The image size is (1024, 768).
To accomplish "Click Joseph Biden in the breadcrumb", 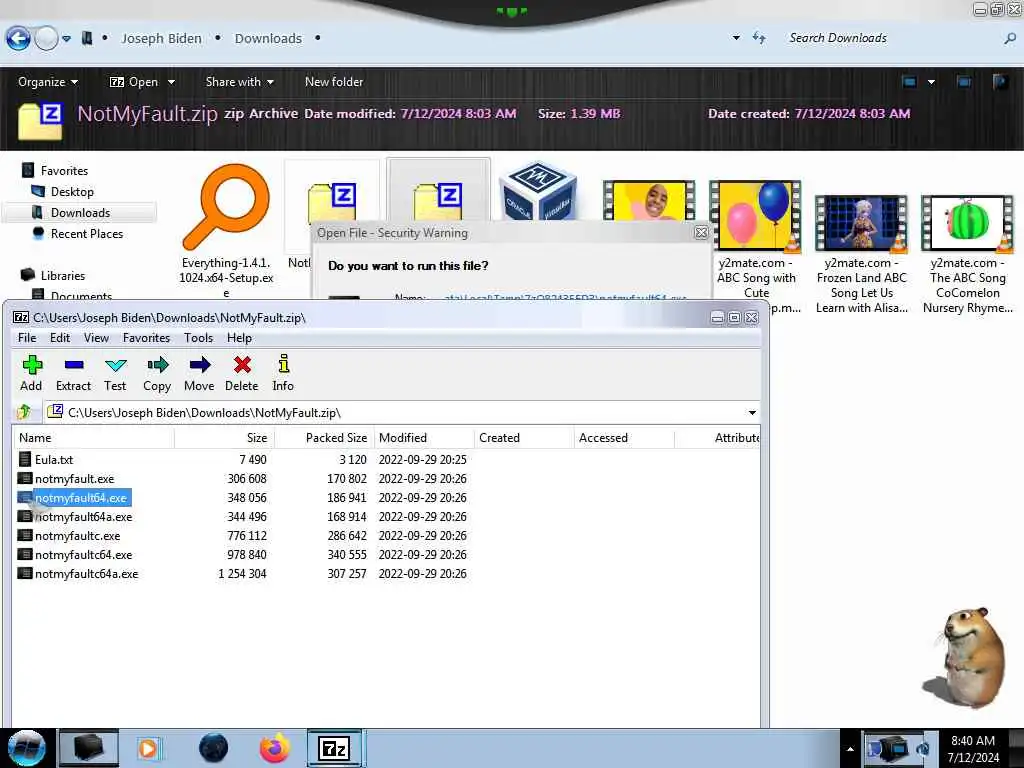I will coord(161,39).
